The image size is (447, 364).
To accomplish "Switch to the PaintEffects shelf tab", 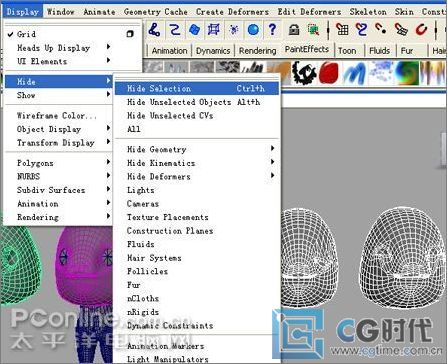I will pos(307,49).
